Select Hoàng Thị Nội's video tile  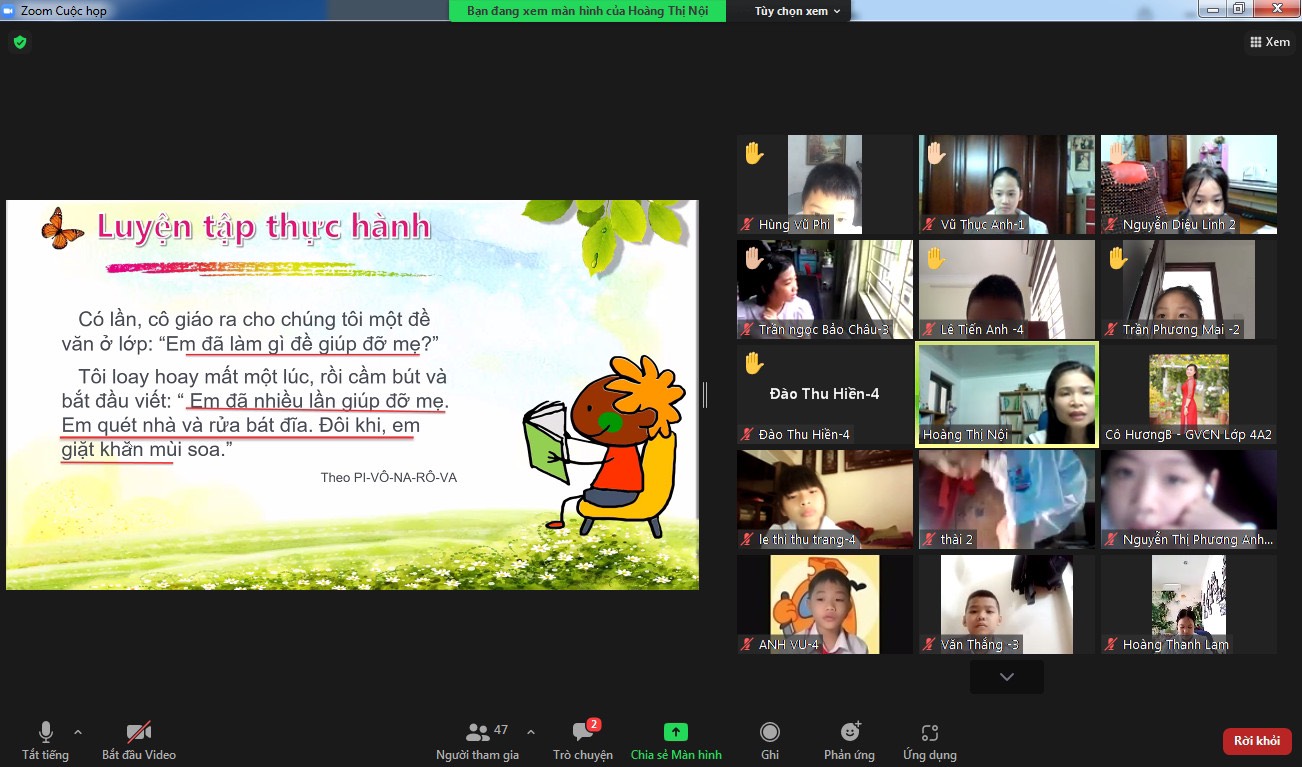point(1007,394)
